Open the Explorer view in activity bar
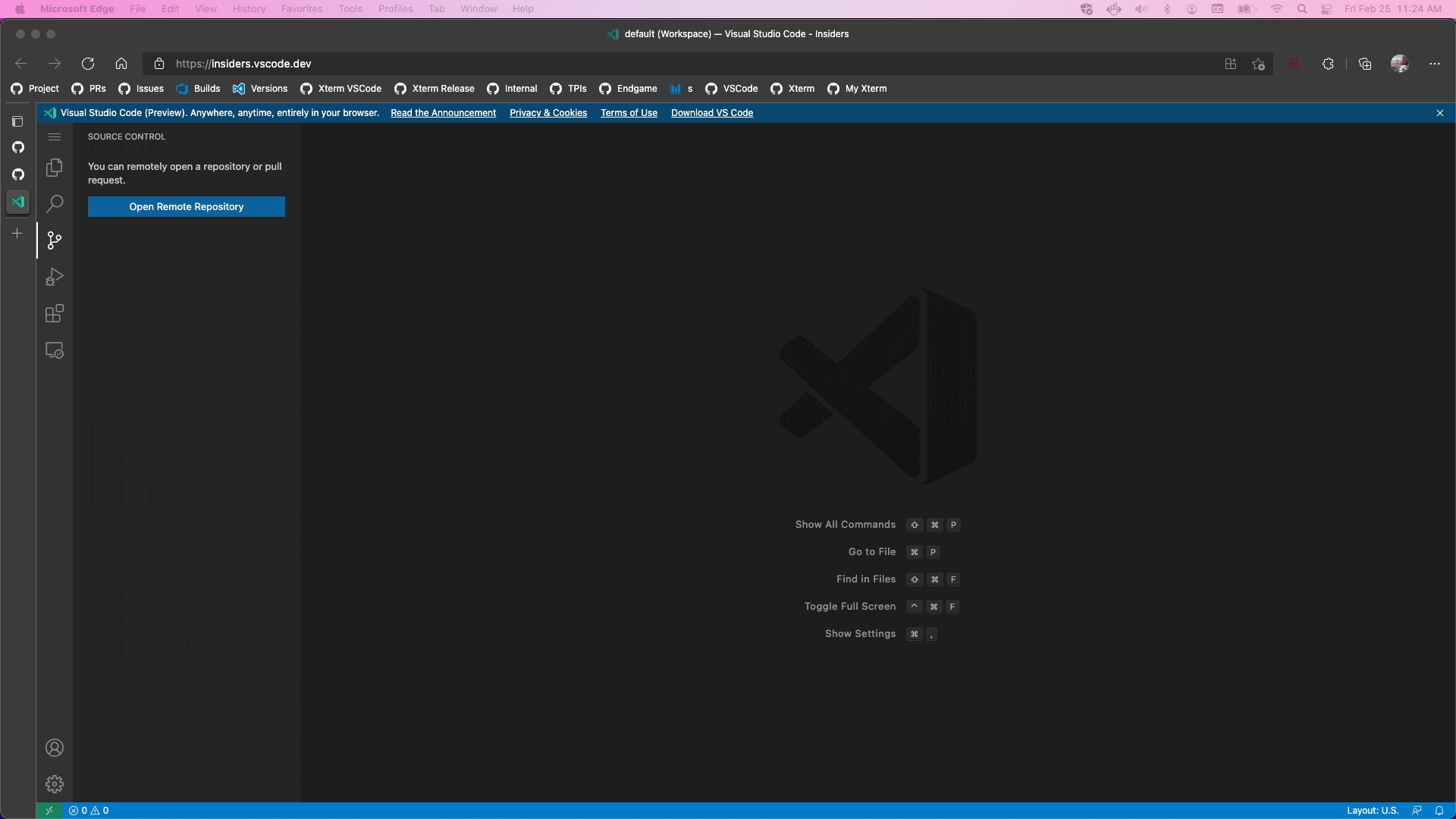The width and height of the screenshot is (1456, 819). point(55,168)
